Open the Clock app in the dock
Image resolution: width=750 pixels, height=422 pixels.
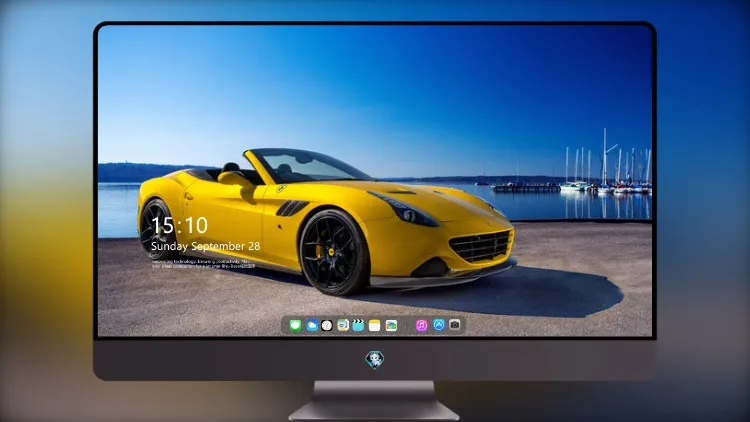pos(327,326)
